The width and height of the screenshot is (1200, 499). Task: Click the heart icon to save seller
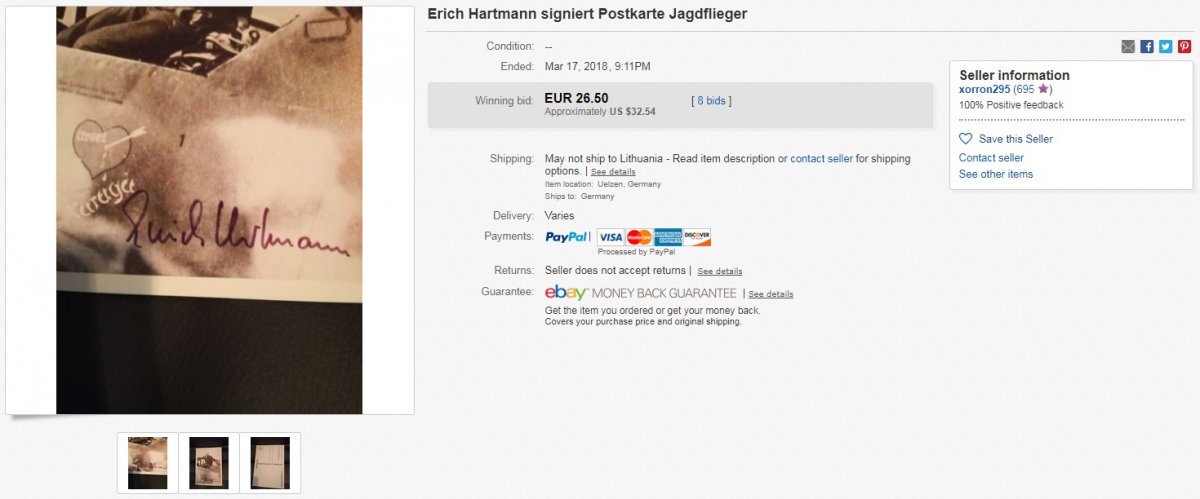coord(966,139)
